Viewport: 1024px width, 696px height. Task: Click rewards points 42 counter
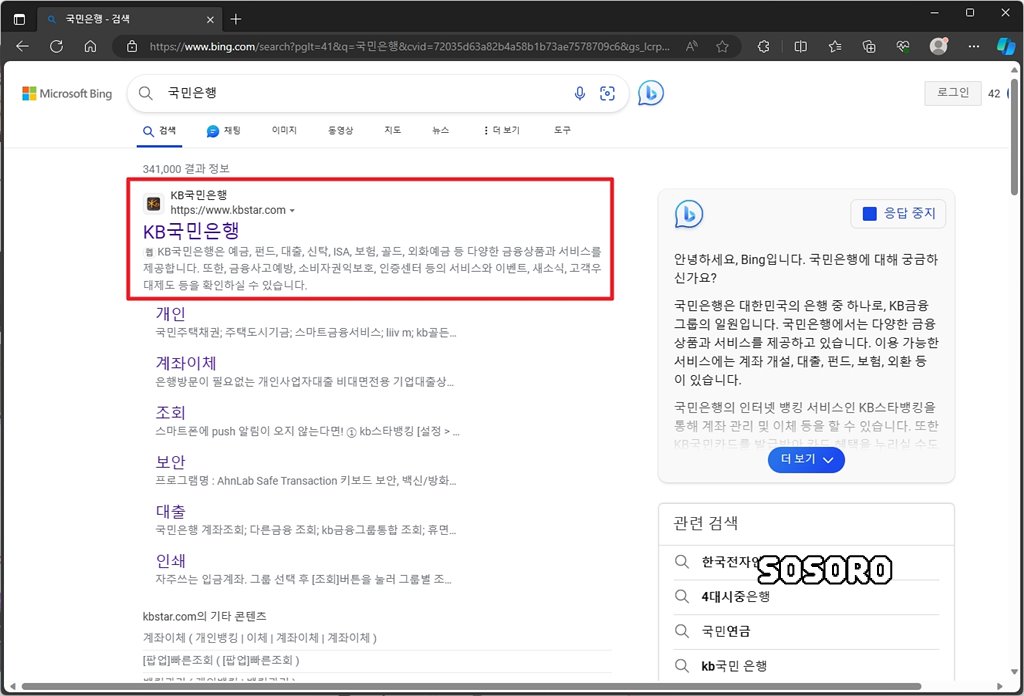pyautogui.click(x=994, y=93)
